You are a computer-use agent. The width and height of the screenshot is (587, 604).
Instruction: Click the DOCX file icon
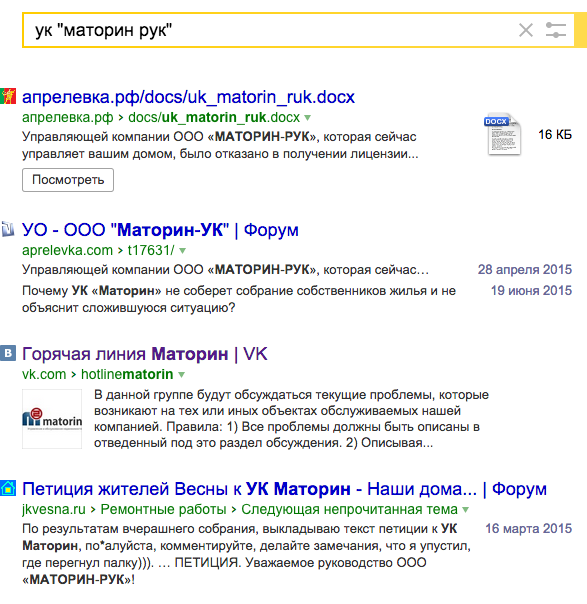click(x=503, y=134)
